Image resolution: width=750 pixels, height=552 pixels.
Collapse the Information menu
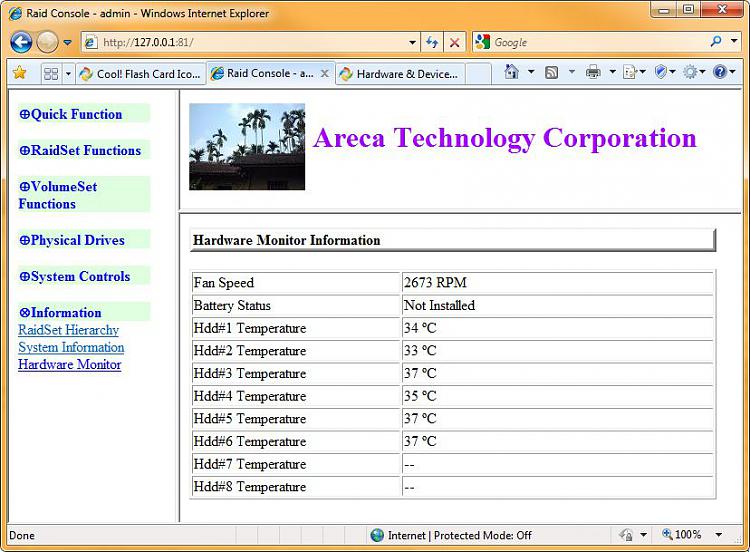60,313
